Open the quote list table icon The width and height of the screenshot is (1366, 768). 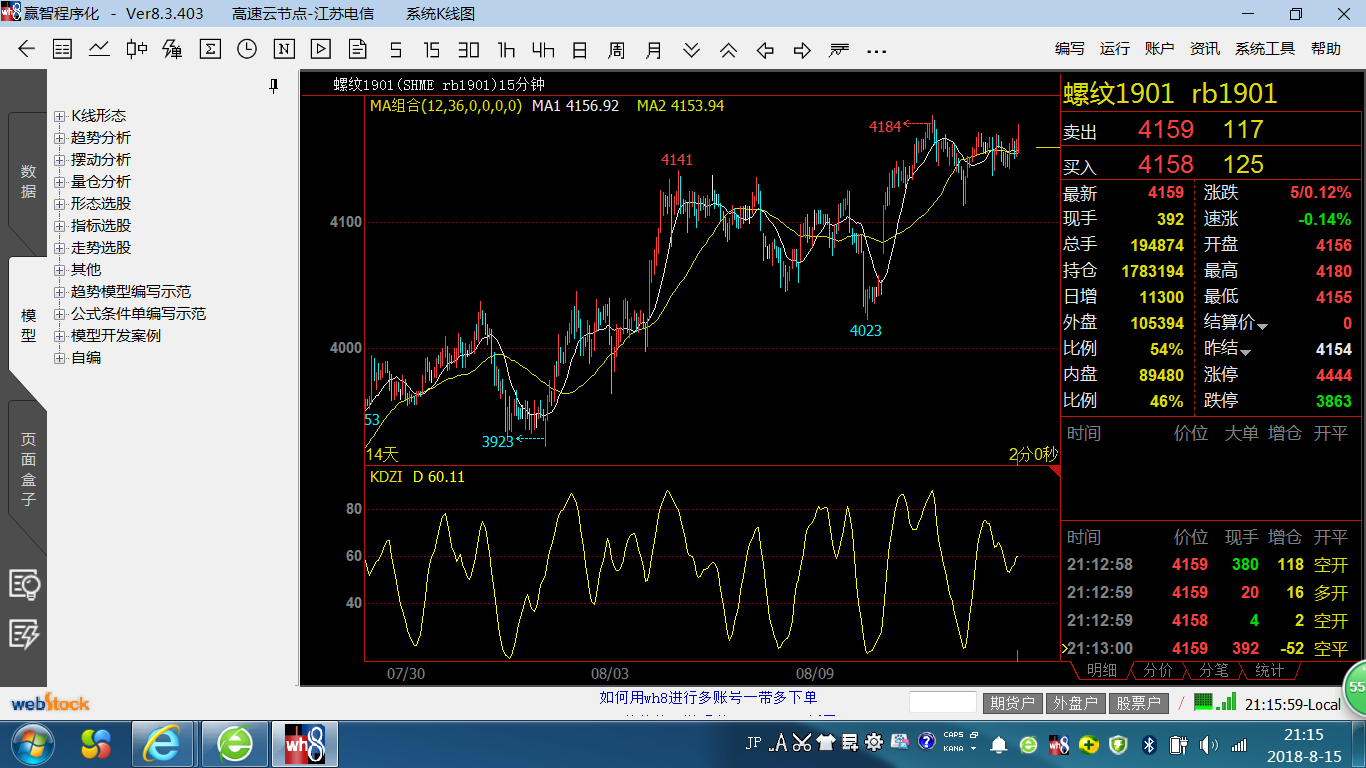[x=62, y=49]
